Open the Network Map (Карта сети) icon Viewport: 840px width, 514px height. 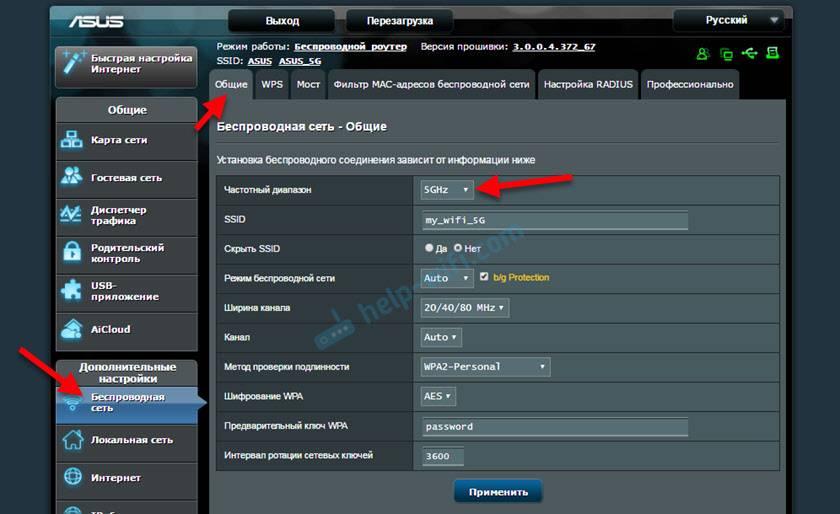(72, 141)
